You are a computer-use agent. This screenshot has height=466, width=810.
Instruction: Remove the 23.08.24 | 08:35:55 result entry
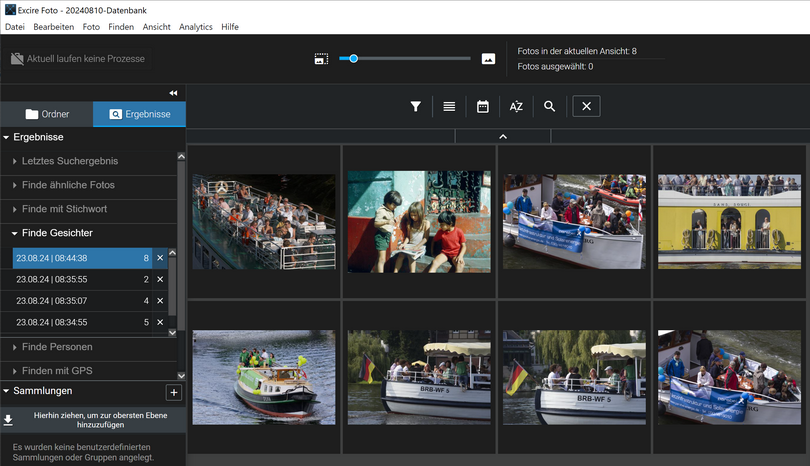pos(160,279)
